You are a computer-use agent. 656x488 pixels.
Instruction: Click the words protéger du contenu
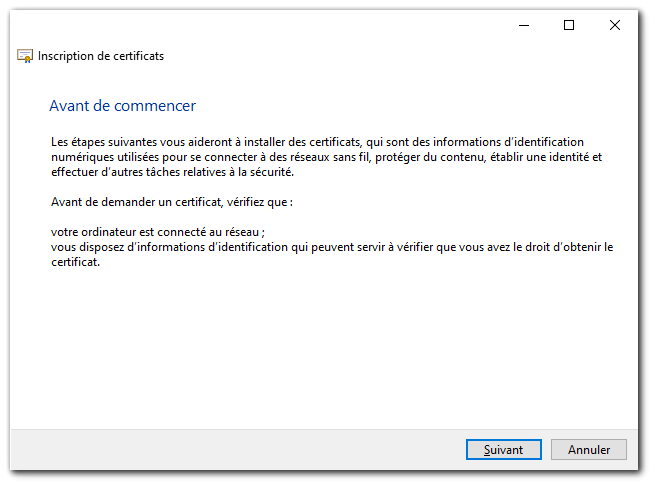pos(430,157)
